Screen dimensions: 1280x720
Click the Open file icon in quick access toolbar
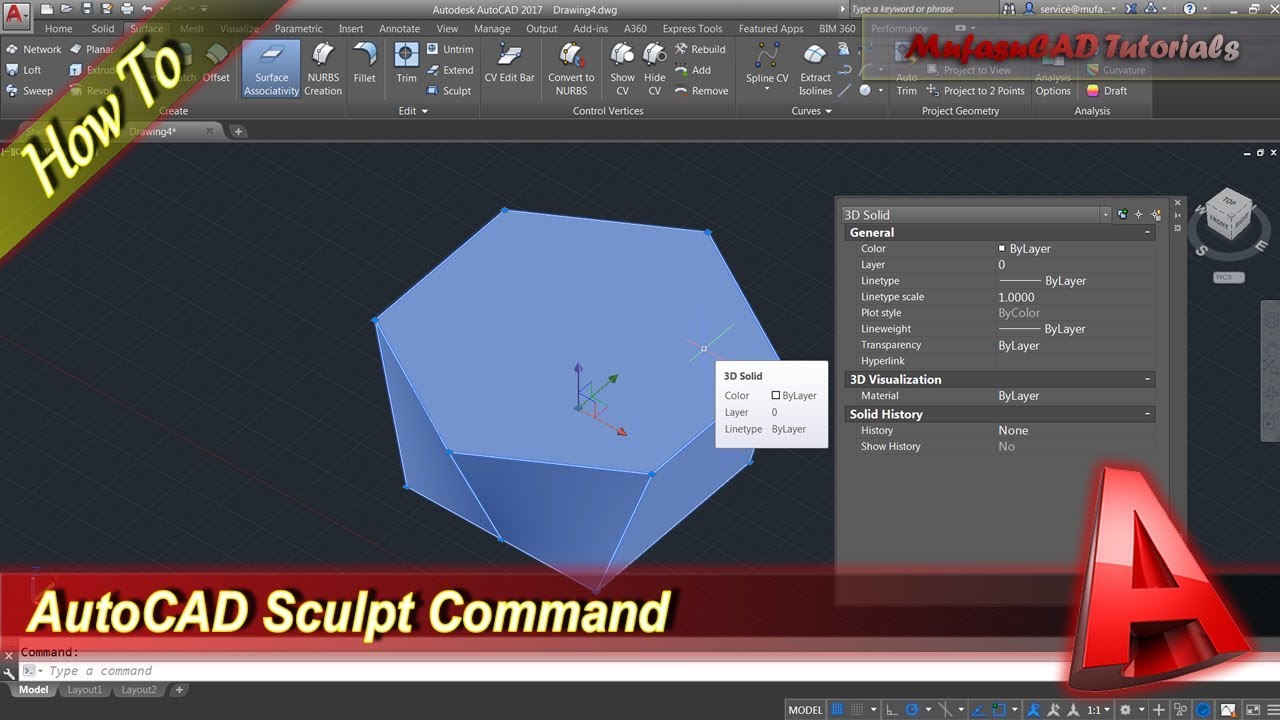(66, 9)
